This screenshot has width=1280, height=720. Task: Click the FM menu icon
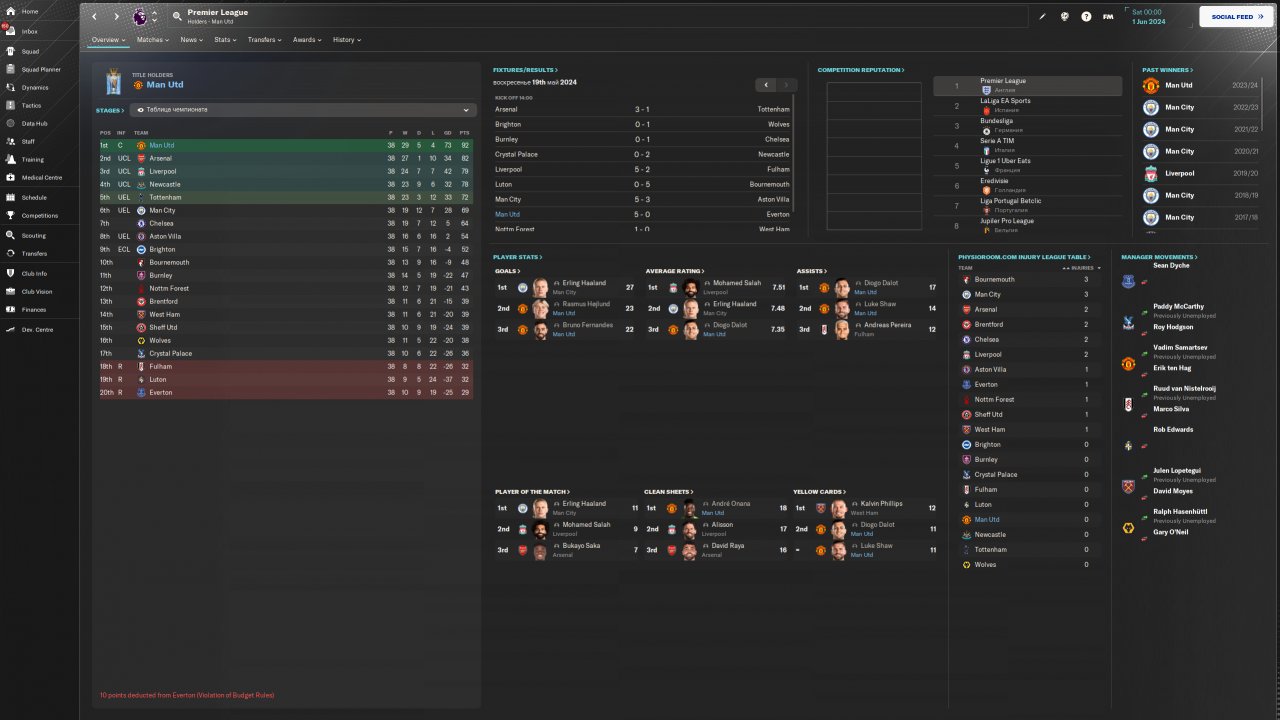(x=1108, y=17)
